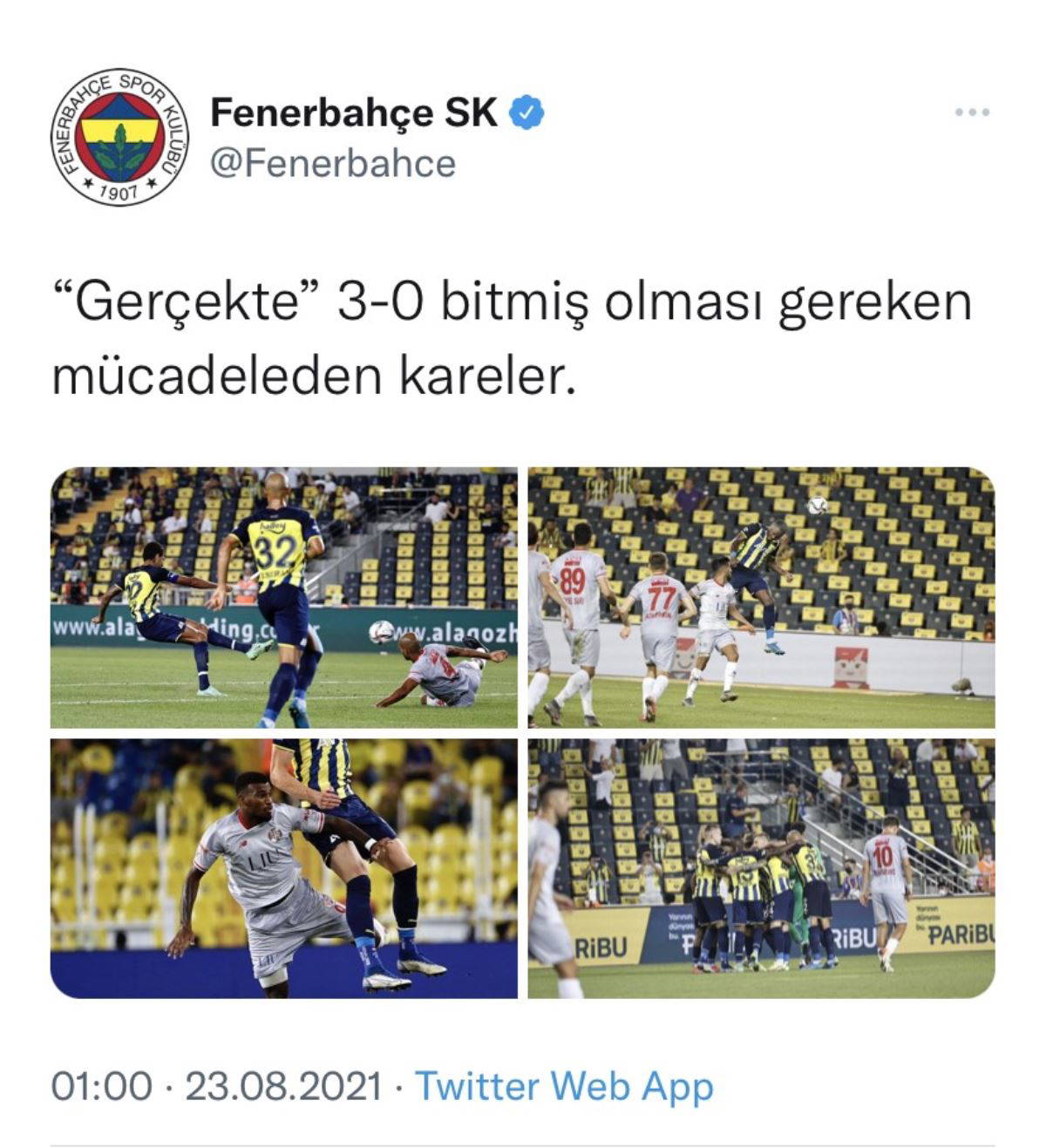Open the Fenerbahçe SK profile name
The height and width of the screenshot is (1148, 1046).
click(x=353, y=112)
